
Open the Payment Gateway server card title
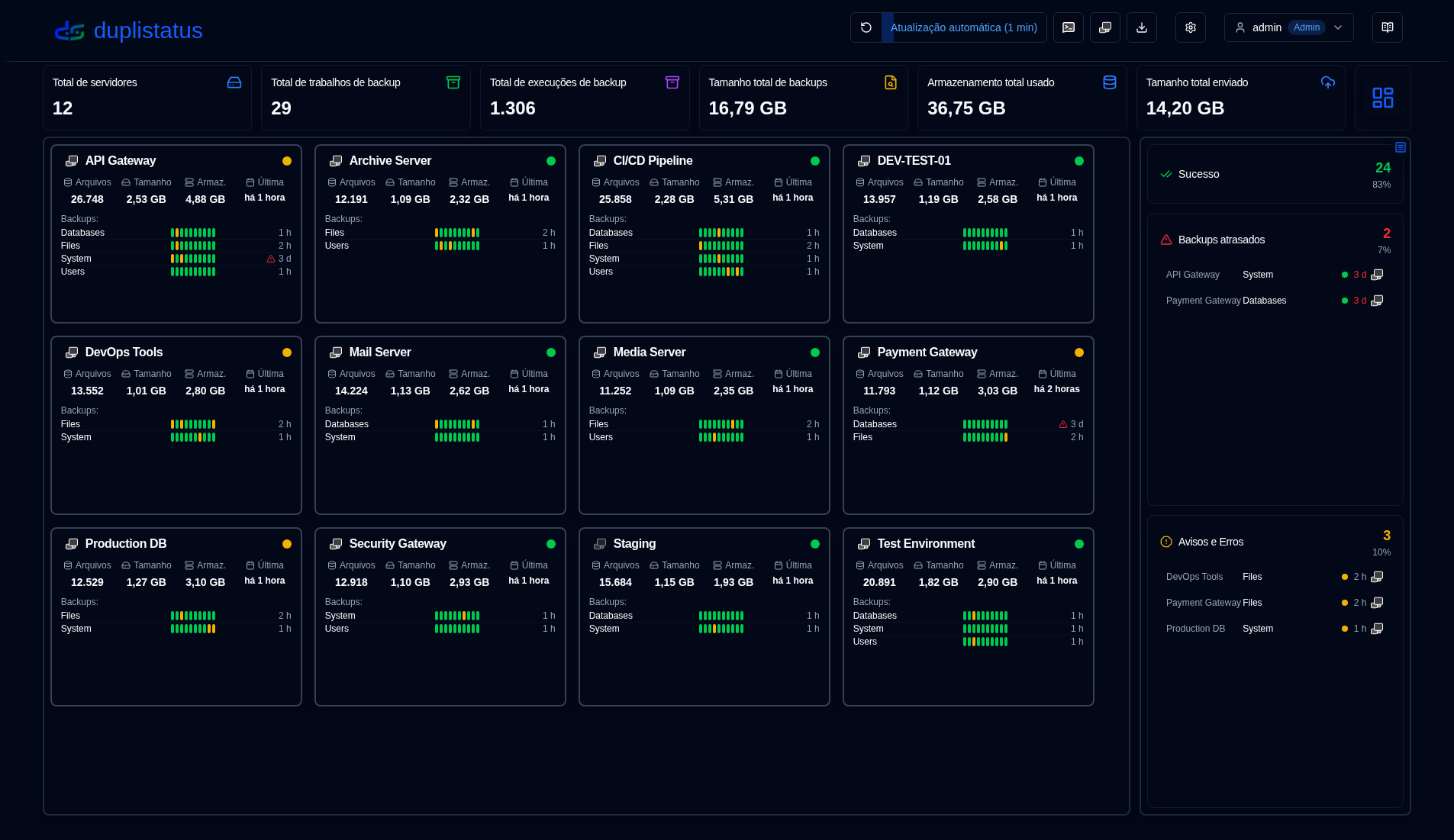[x=927, y=352]
